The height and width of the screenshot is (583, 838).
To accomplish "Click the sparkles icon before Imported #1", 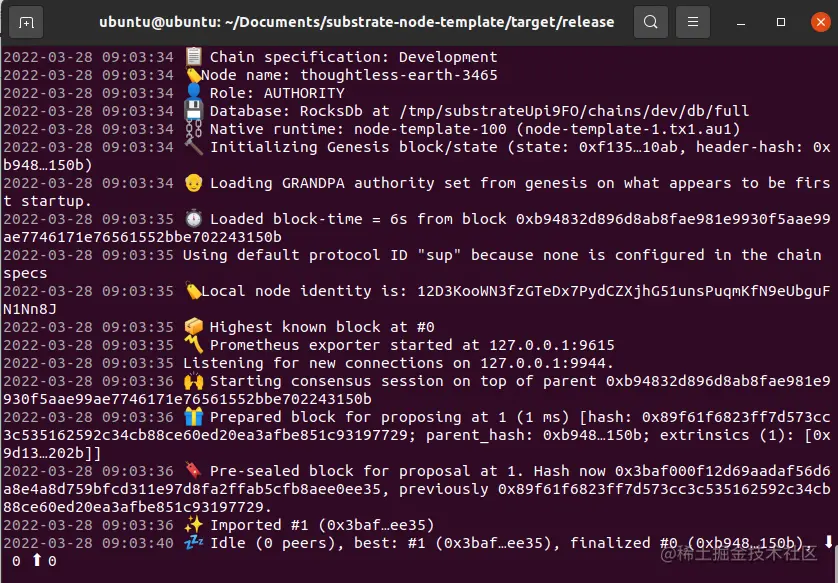I will click(x=193, y=525).
